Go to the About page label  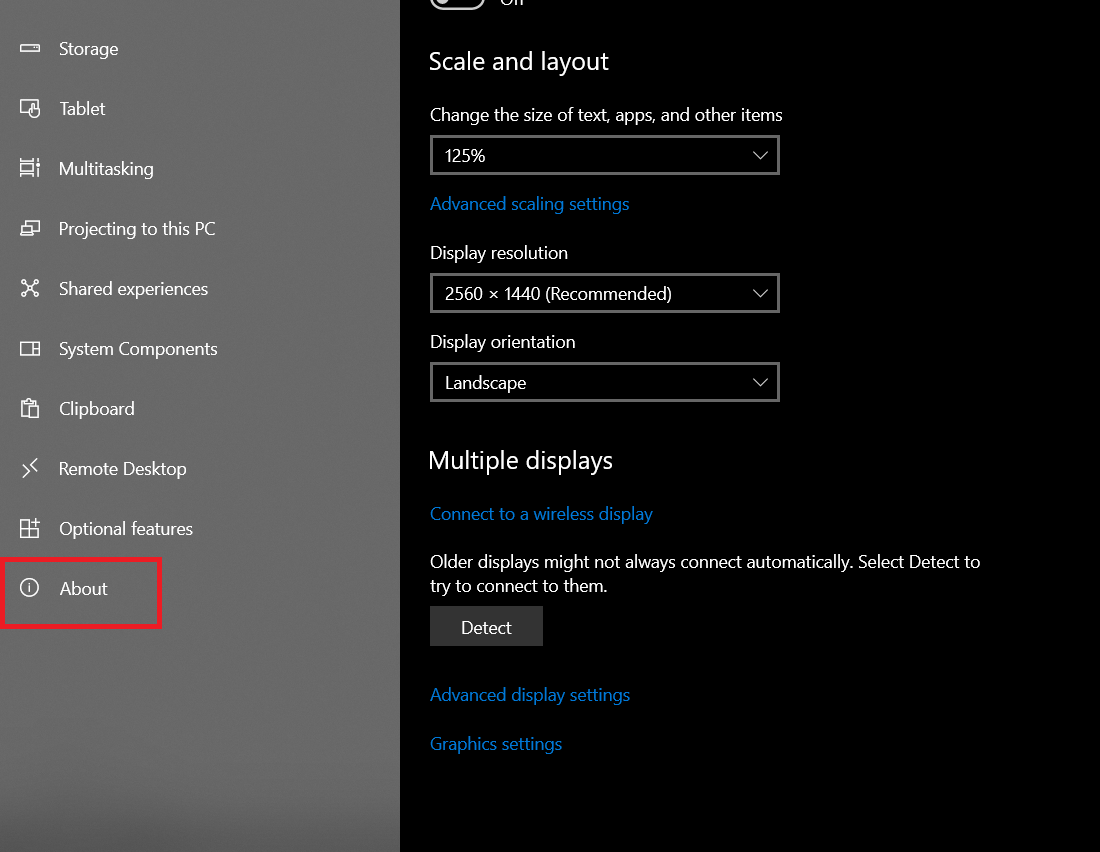83,589
